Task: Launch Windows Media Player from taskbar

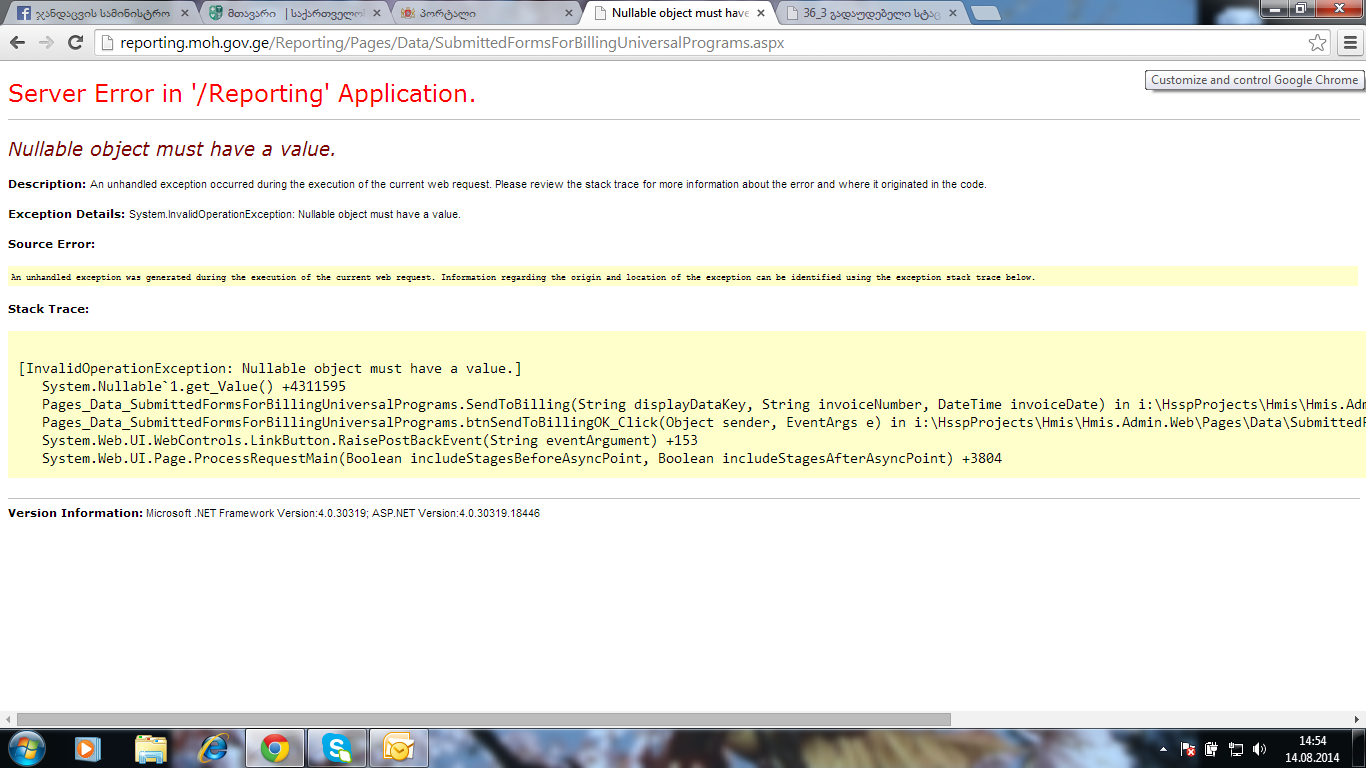Action: (x=88, y=748)
